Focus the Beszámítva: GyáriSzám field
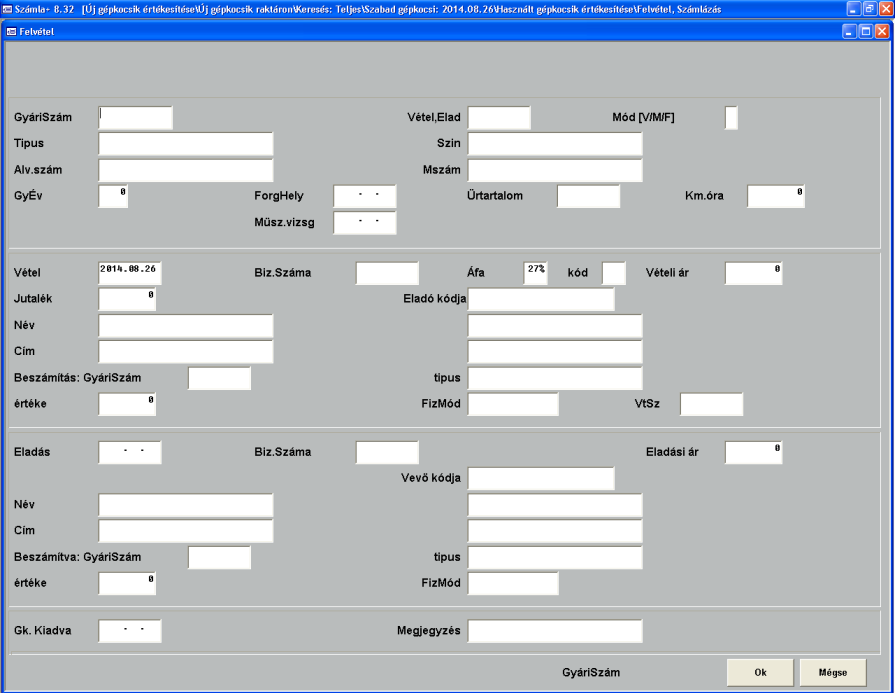The width and height of the screenshot is (895, 693). click(219, 557)
